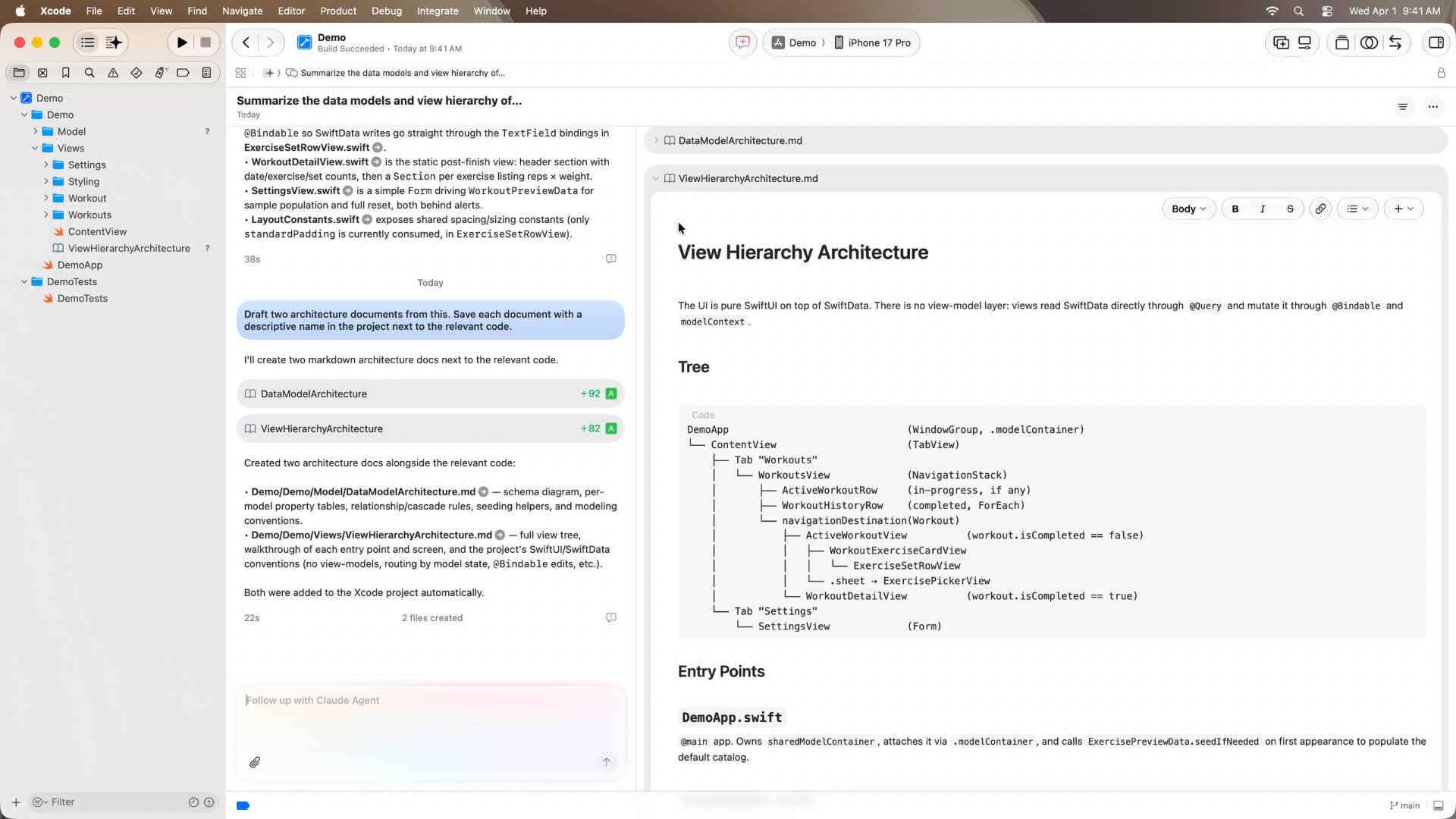Open the editor grid related items menu
The image size is (1456, 819).
pyautogui.click(x=240, y=73)
